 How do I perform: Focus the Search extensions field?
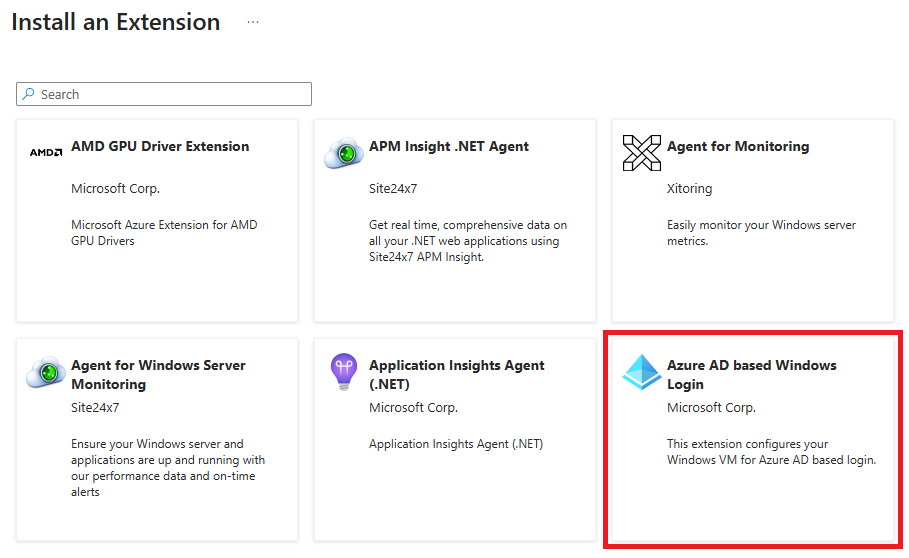point(164,94)
